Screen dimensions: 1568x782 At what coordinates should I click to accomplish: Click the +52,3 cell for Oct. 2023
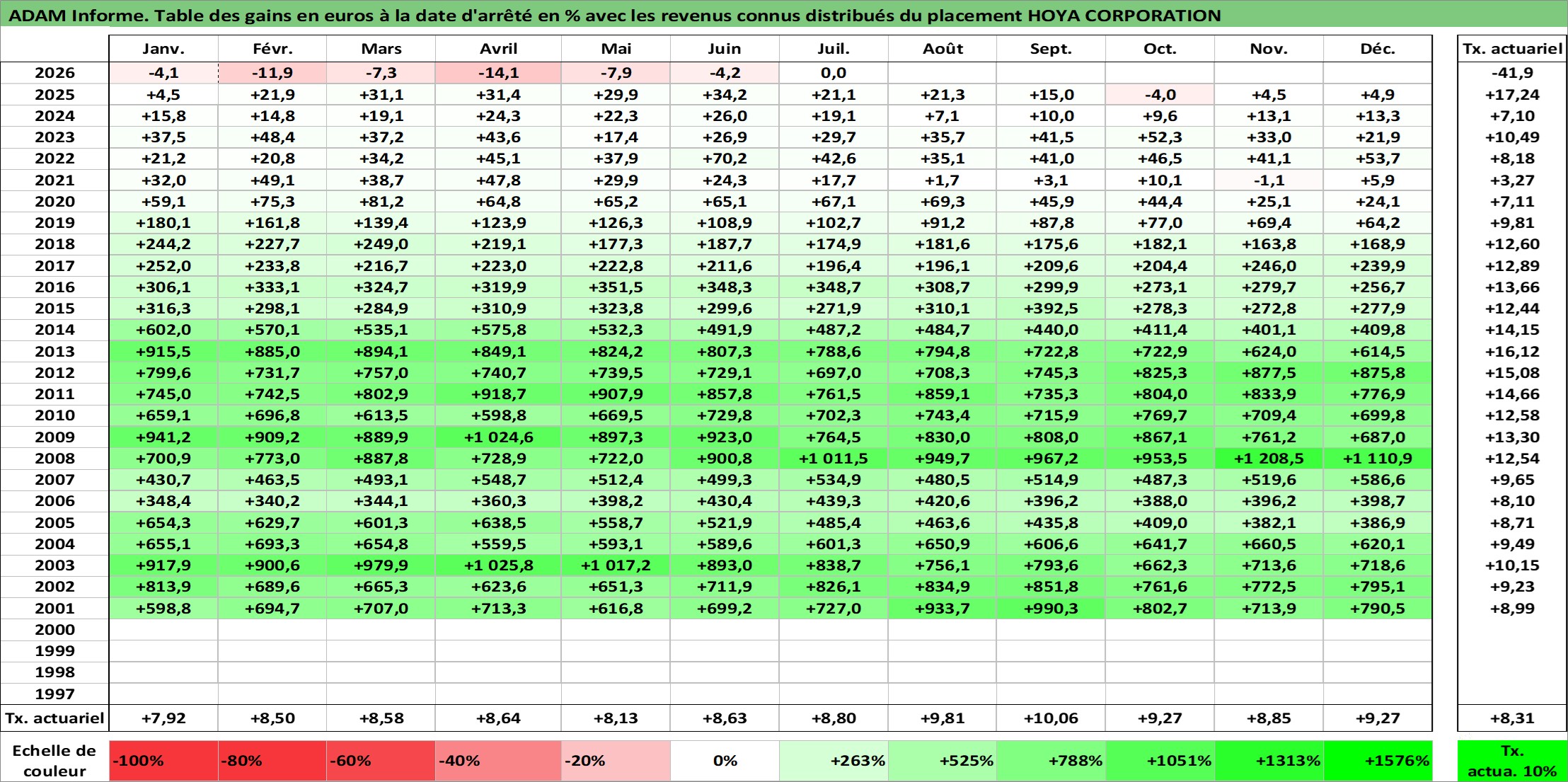[x=1160, y=137]
